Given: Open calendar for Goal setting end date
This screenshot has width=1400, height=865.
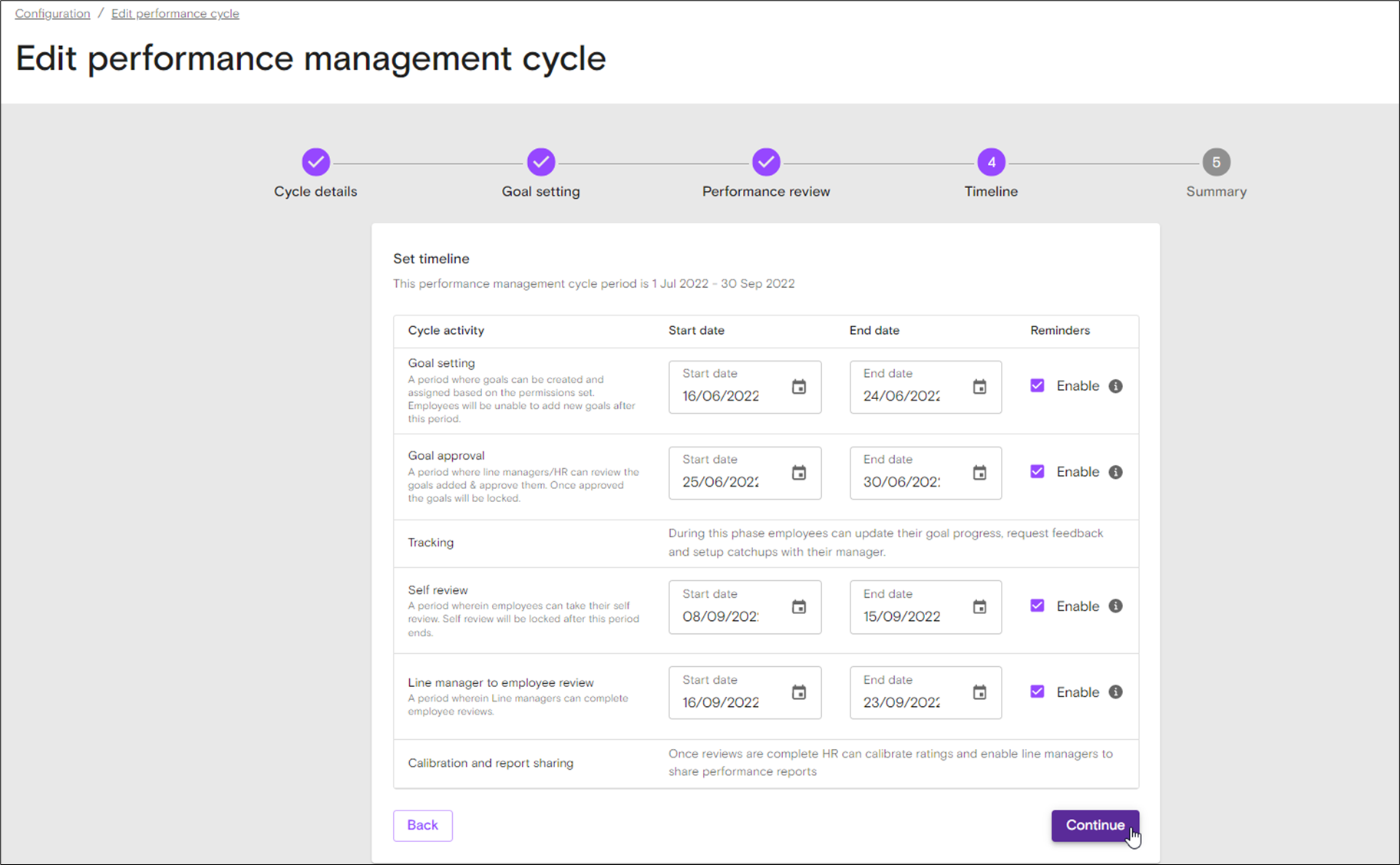Looking at the screenshot, I should (x=979, y=387).
